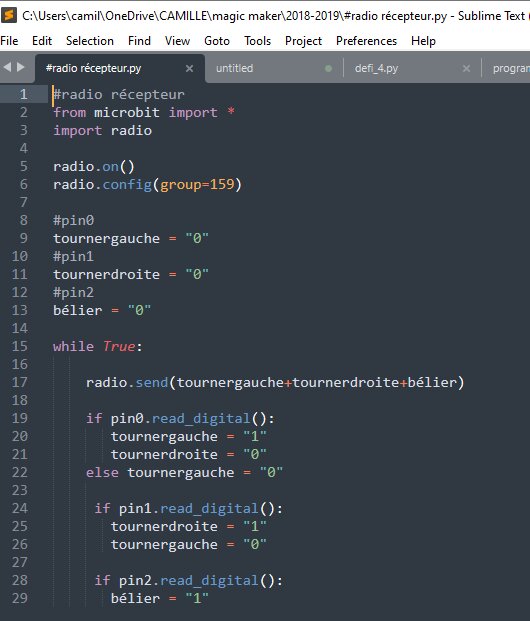Click 'if pin1.read_digital():' line
The height and width of the screenshot is (621, 530).
(189, 509)
